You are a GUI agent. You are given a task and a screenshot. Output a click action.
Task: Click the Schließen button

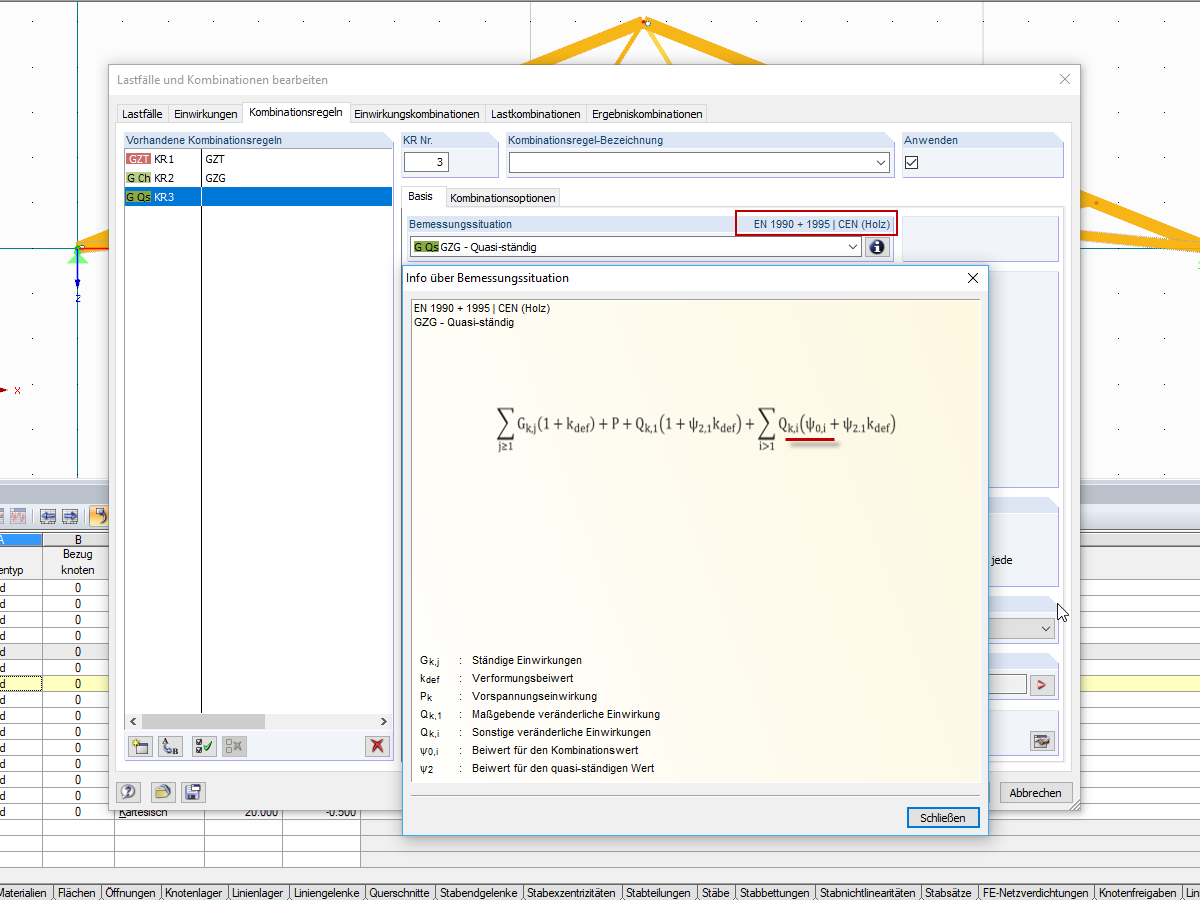943,818
